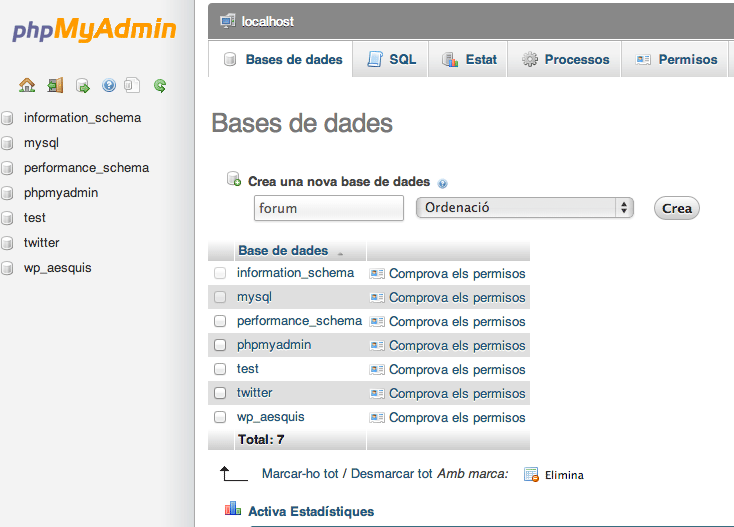This screenshot has width=734, height=527.
Task: Click the SQL documentation pages icon
Action: pos(132,85)
